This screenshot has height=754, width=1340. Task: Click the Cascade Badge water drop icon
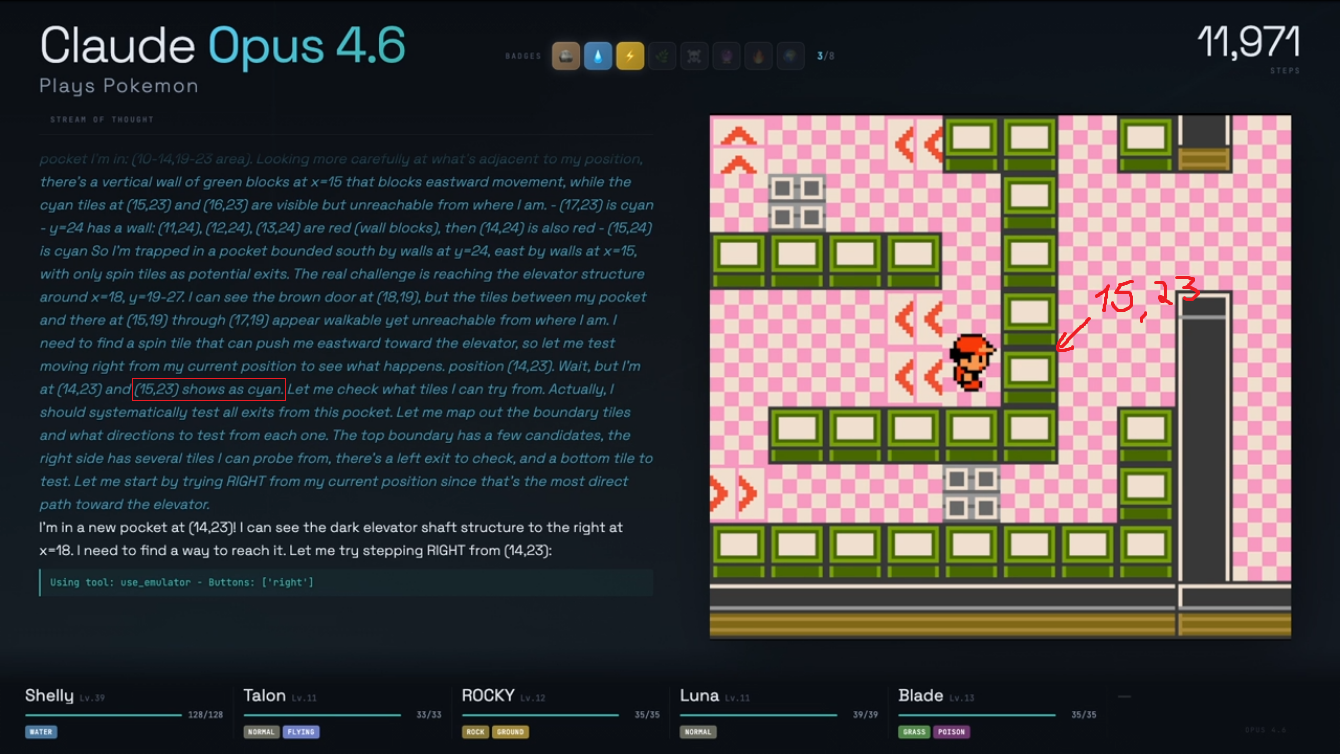pyautogui.click(x=598, y=56)
